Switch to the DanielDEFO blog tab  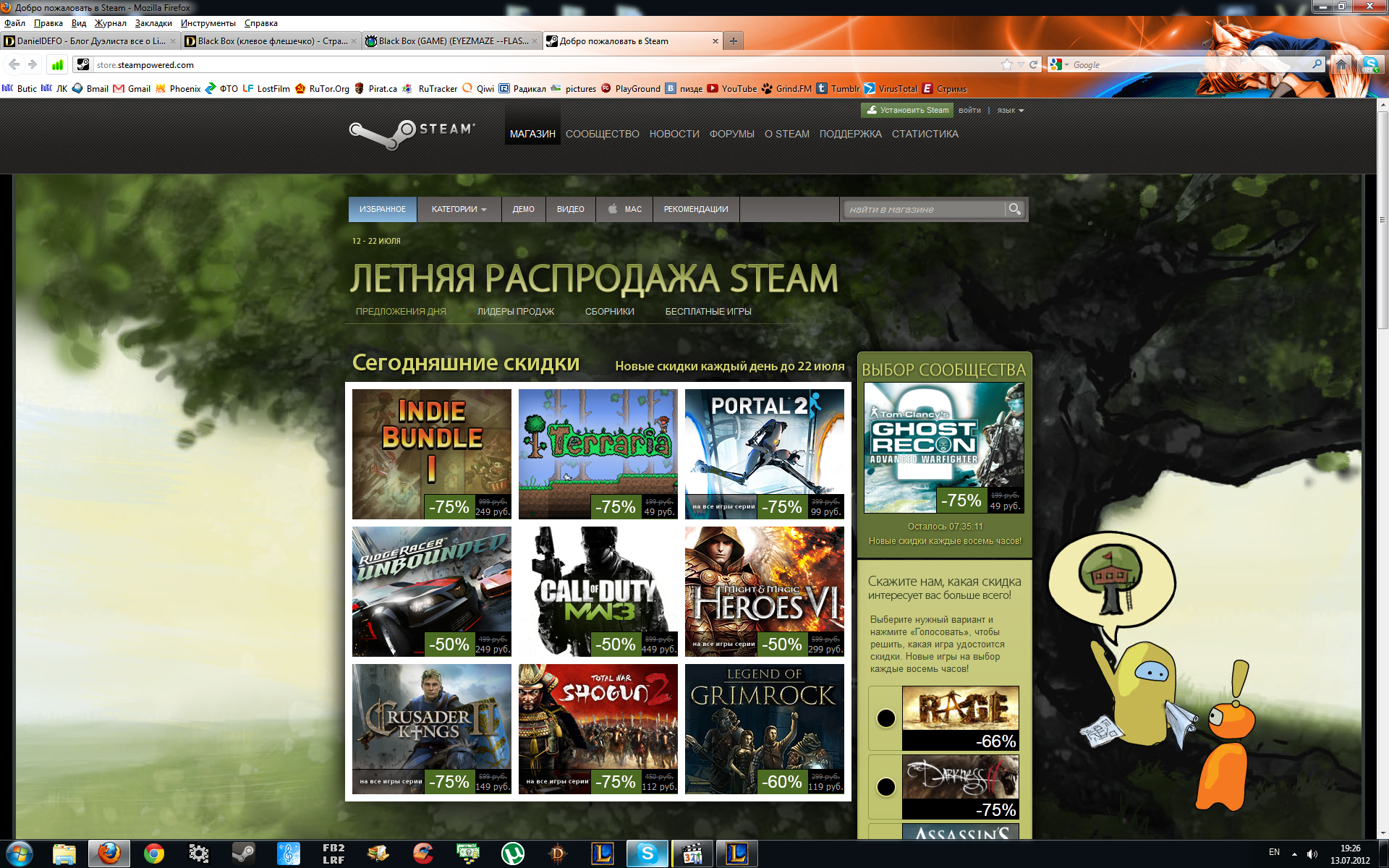pos(90,41)
